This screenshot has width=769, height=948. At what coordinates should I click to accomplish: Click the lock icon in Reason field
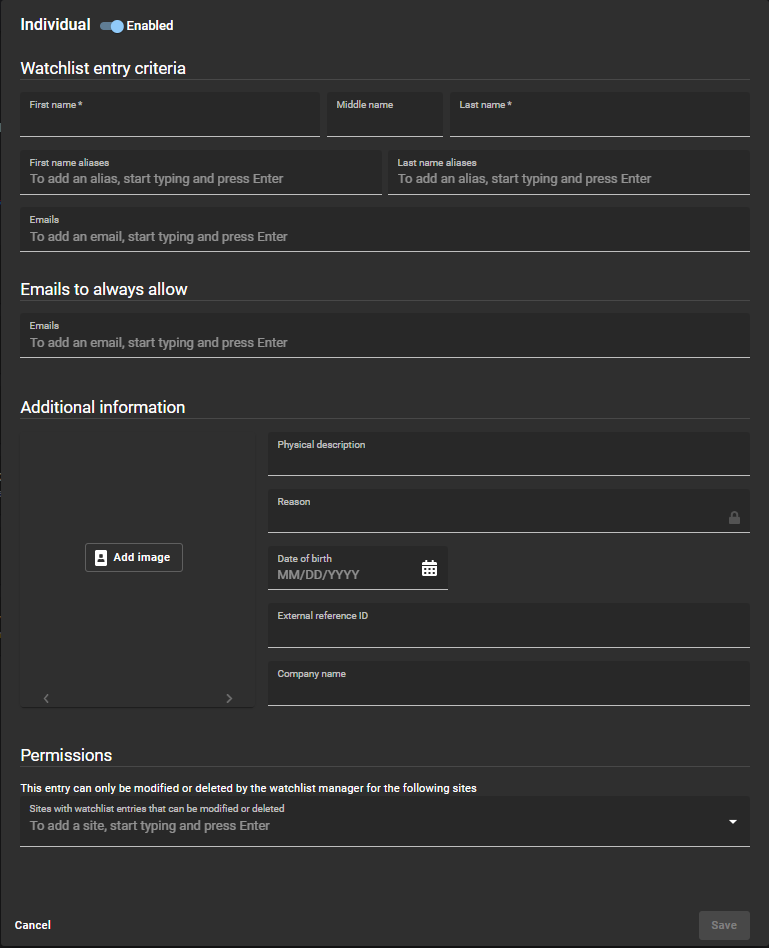[x=734, y=518]
